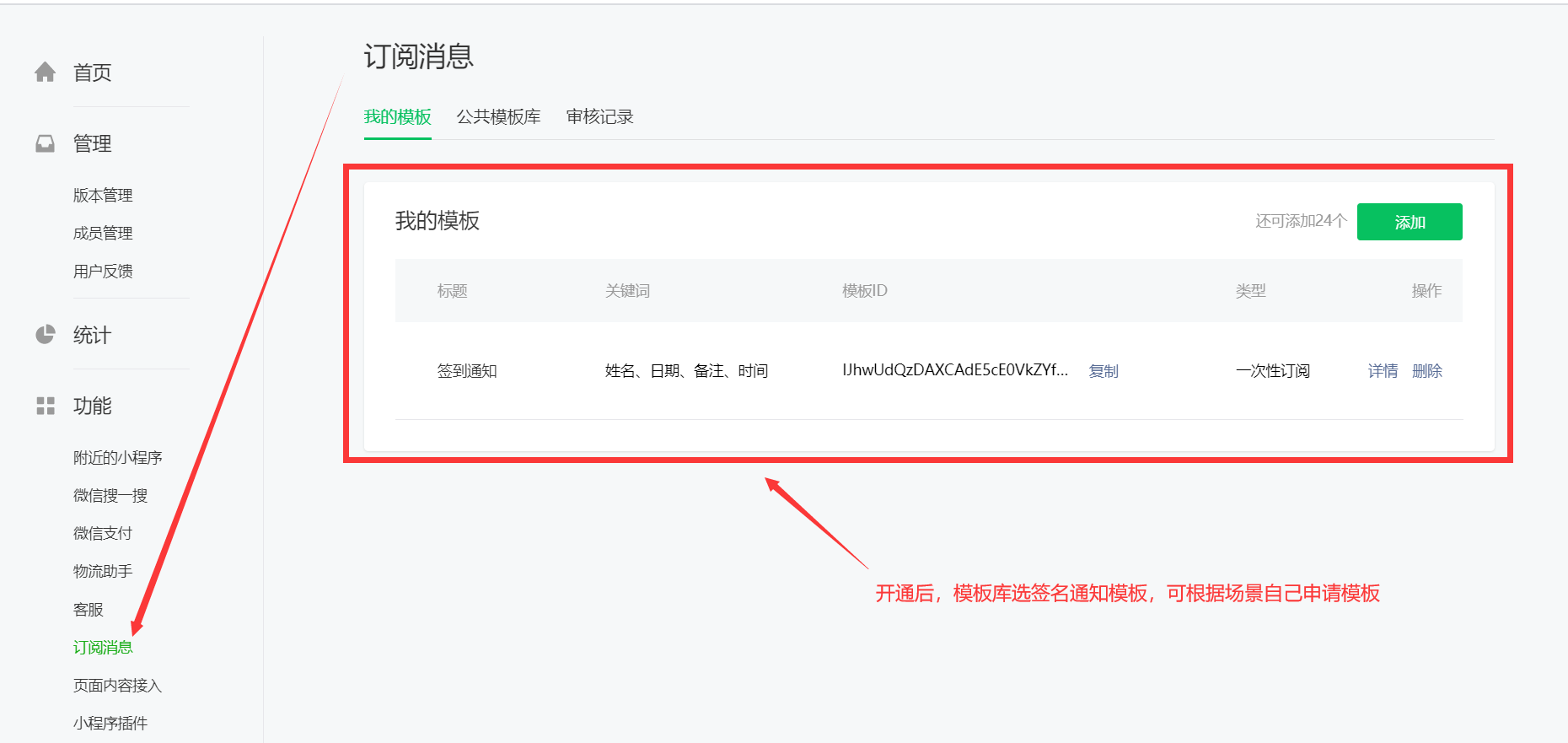The height and width of the screenshot is (743, 1568).
Task: Open 客服 in the sidebar
Action: click(x=89, y=610)
